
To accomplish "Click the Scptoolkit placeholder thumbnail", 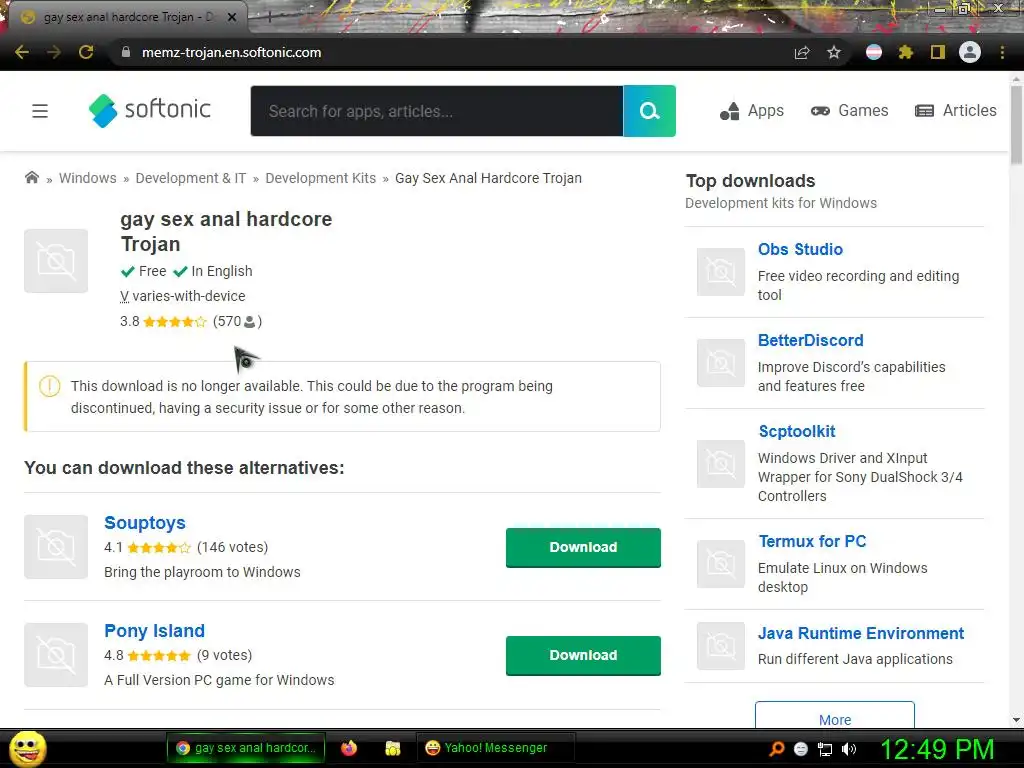I will click(x=721, y=464).
